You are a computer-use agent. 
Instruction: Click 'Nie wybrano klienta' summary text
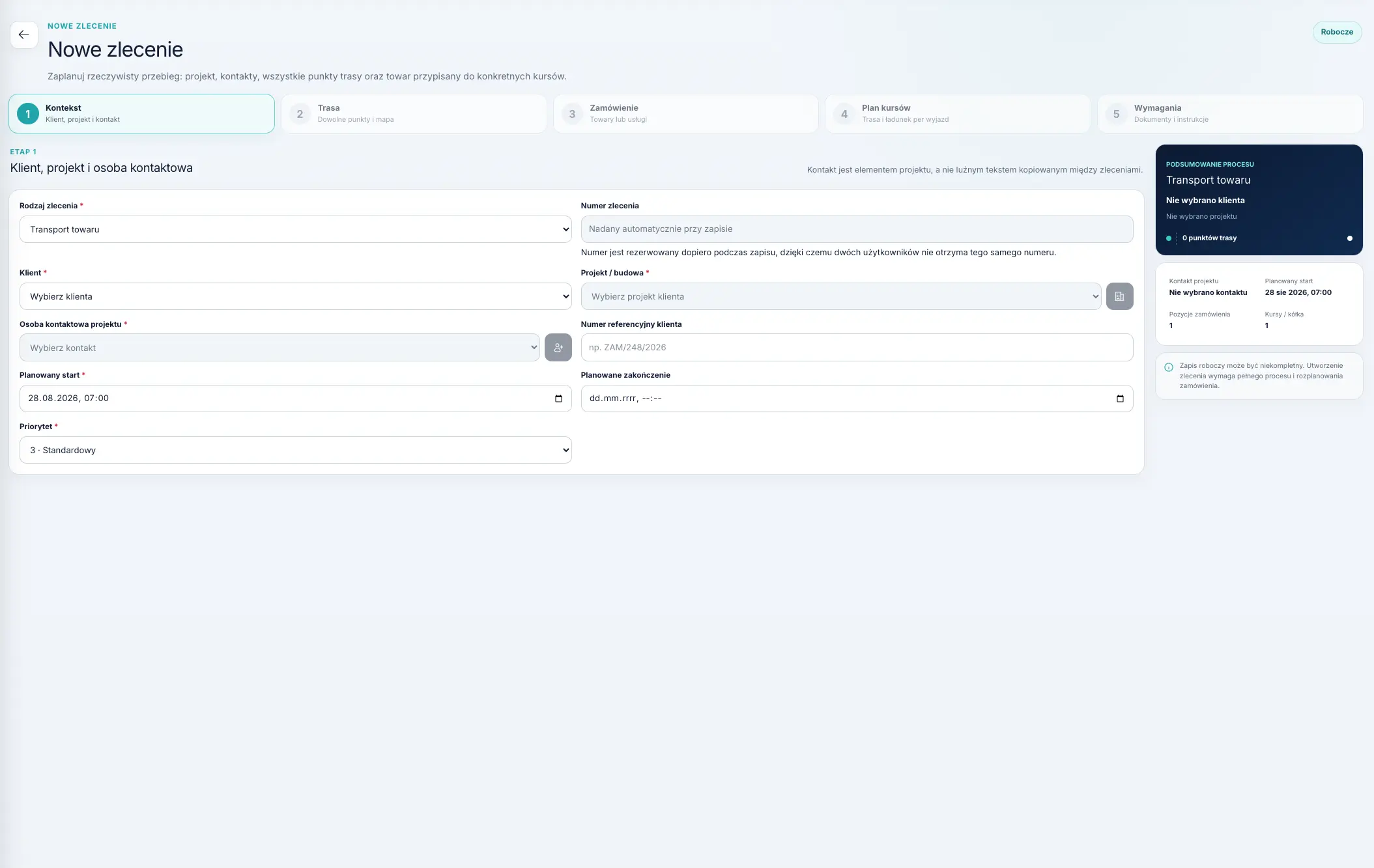(1205, 201)
